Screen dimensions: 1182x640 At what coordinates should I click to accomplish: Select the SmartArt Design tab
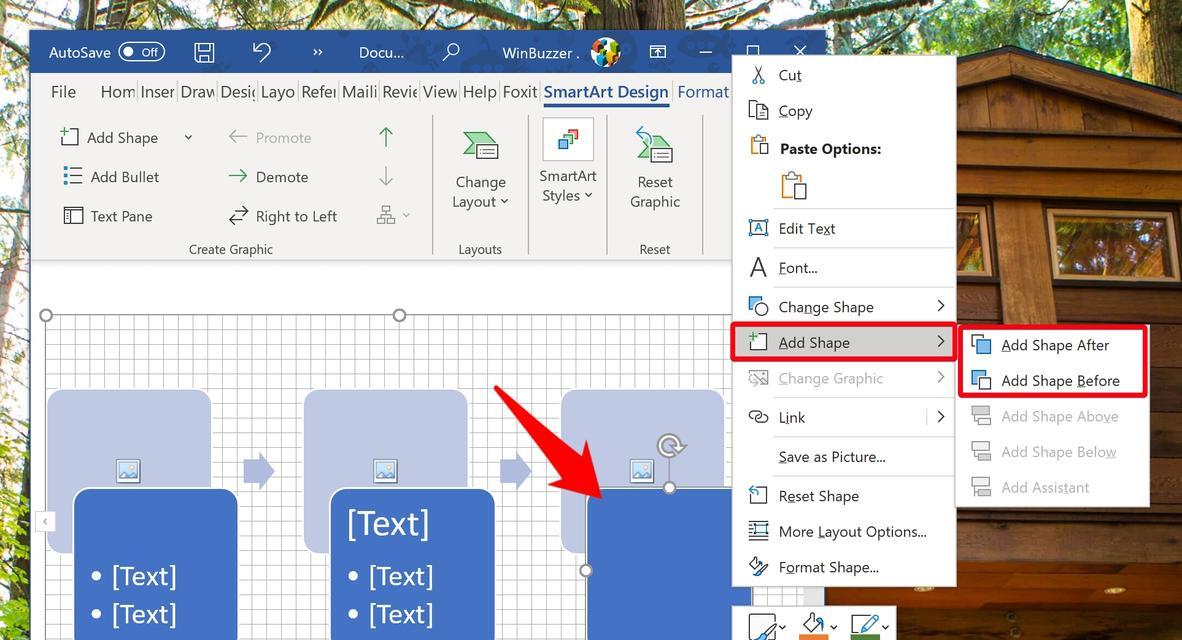tap(606, 92)
